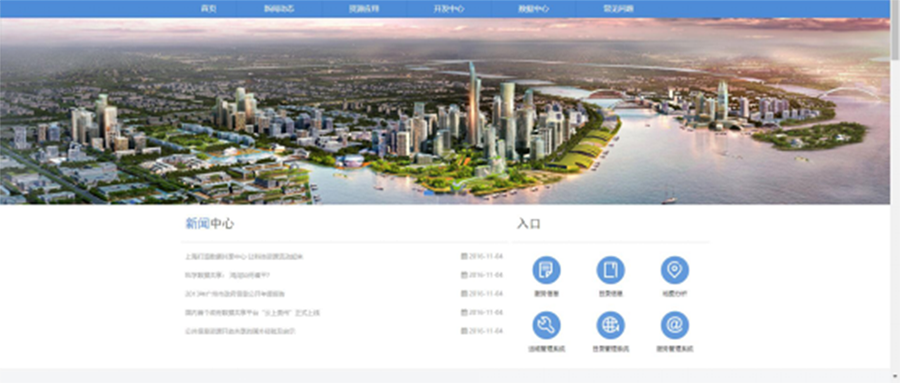
Task: Select the second item in top navigation
Action: 280,9
